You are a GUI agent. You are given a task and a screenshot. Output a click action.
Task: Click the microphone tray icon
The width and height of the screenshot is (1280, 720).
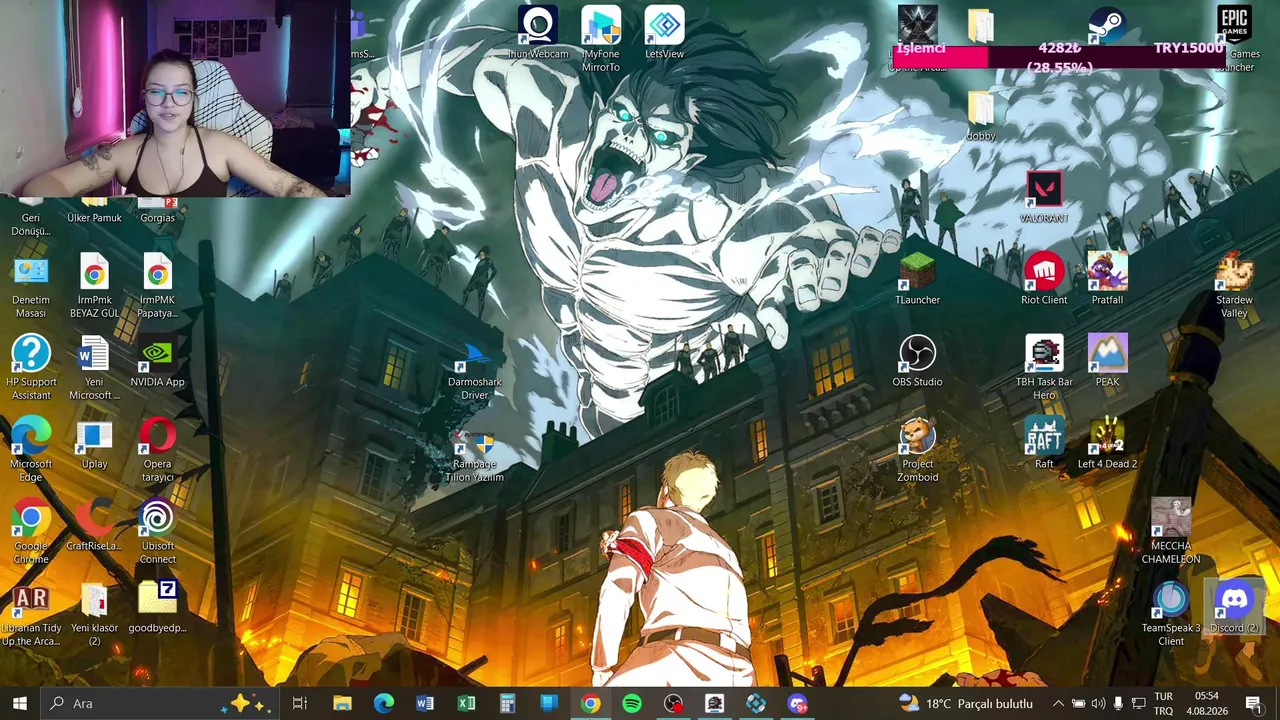click(1119, 703)
